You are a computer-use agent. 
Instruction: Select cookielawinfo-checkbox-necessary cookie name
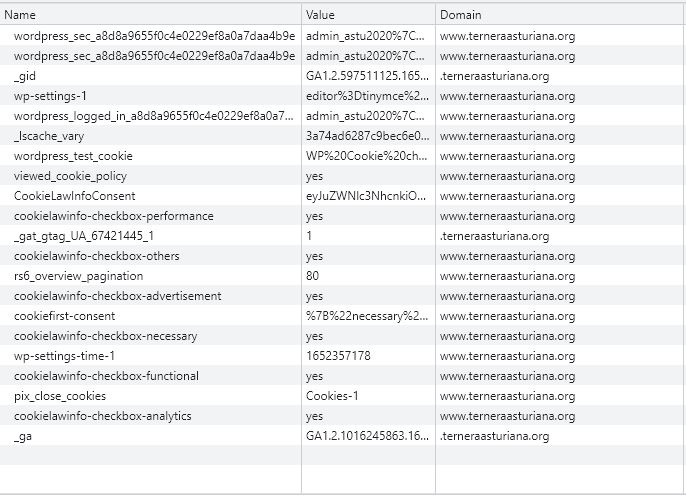pyautogui.click(x=105, y=336)
